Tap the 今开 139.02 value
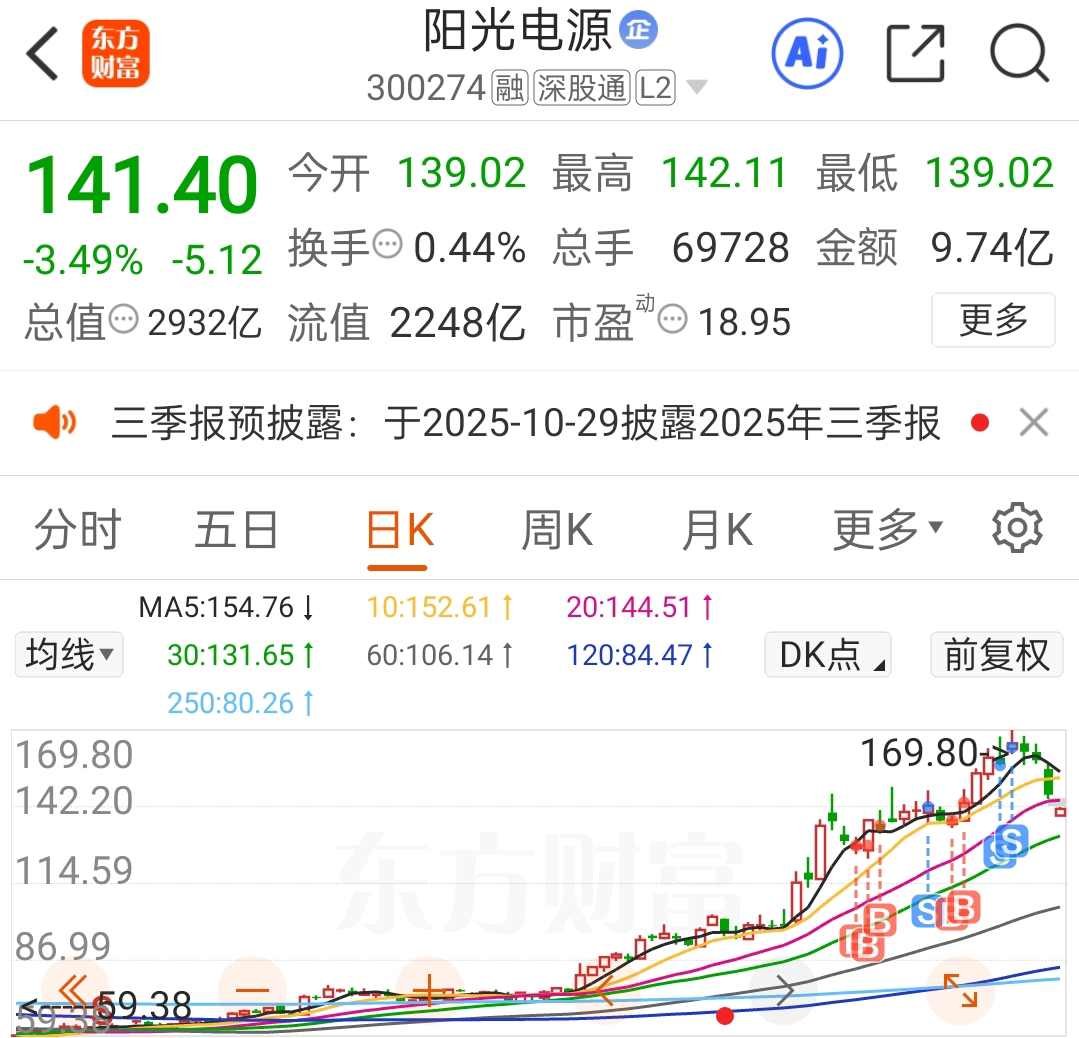Image resolution: width=1079 pixels, height=1038 pixels. click(461, 172)
